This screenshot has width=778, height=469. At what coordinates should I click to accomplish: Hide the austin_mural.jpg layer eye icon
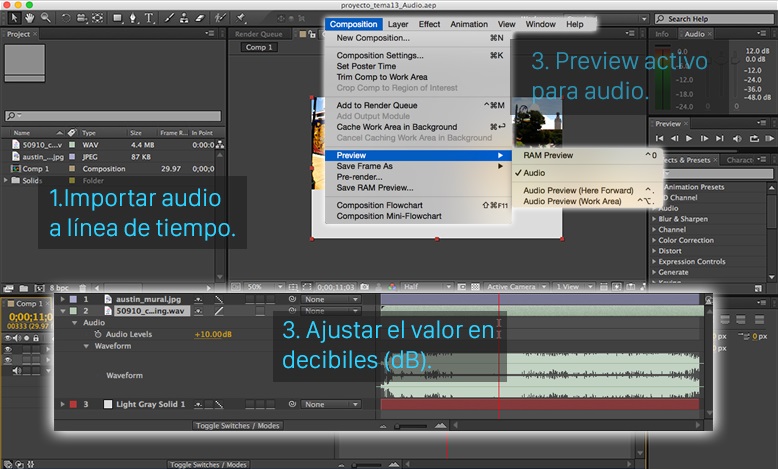8,349
